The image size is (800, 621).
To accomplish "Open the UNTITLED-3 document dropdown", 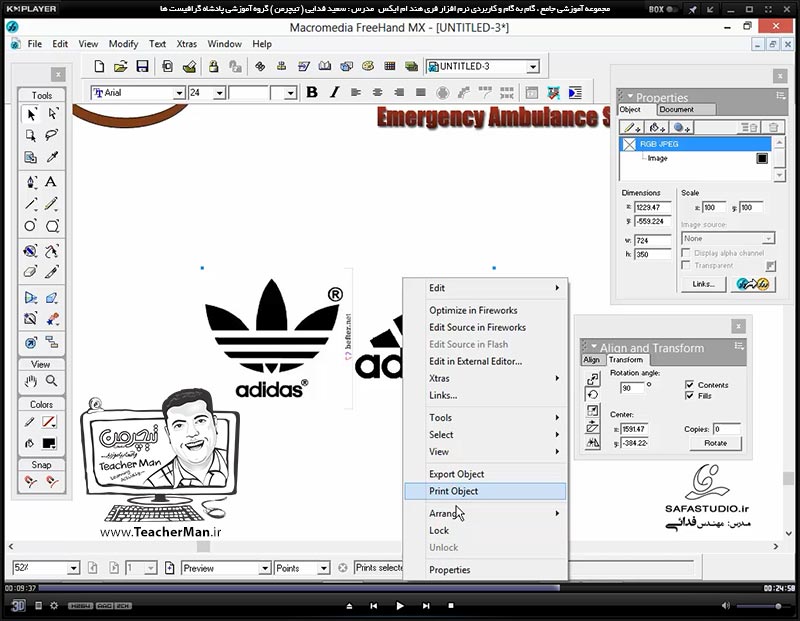I will pyautogui.click(x=533, y=67).
